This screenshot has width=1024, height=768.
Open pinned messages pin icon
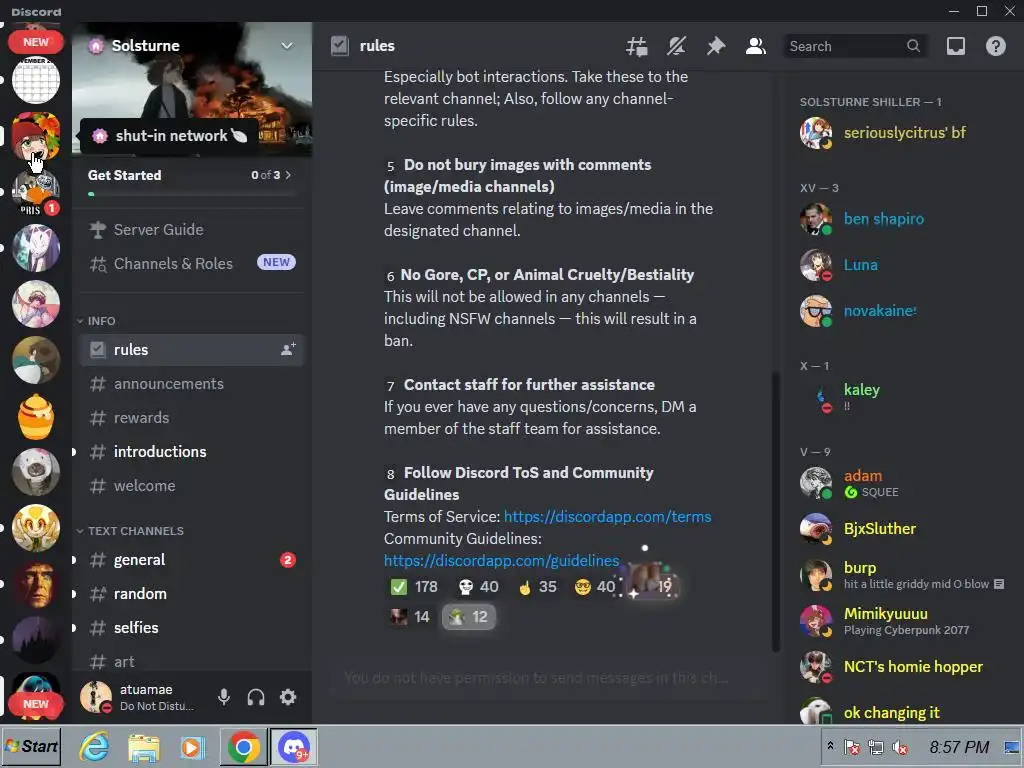[716, 46]
